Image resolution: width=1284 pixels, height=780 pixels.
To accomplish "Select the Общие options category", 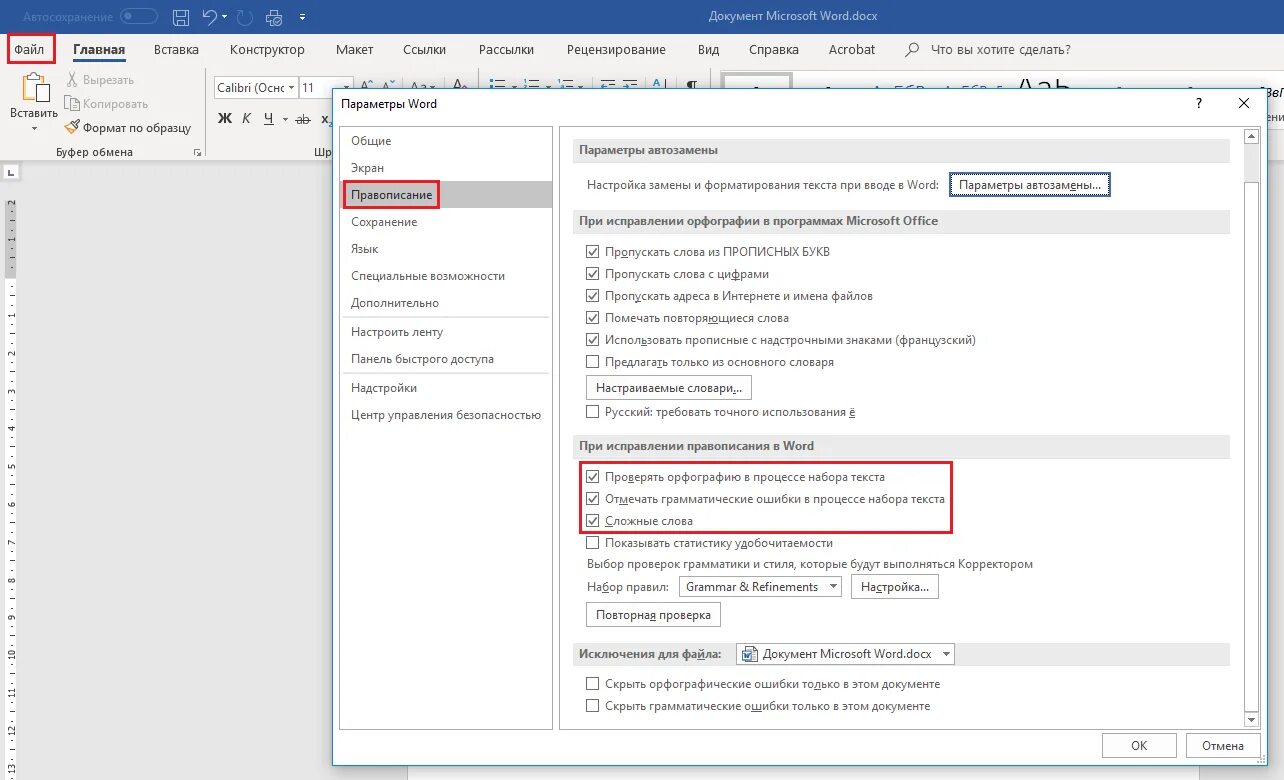I will pyautogui.click(x=446, y=141).
